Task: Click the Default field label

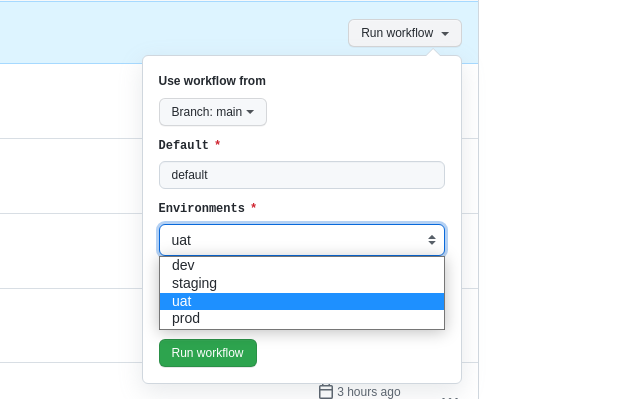Action: [x=183, y=145]
